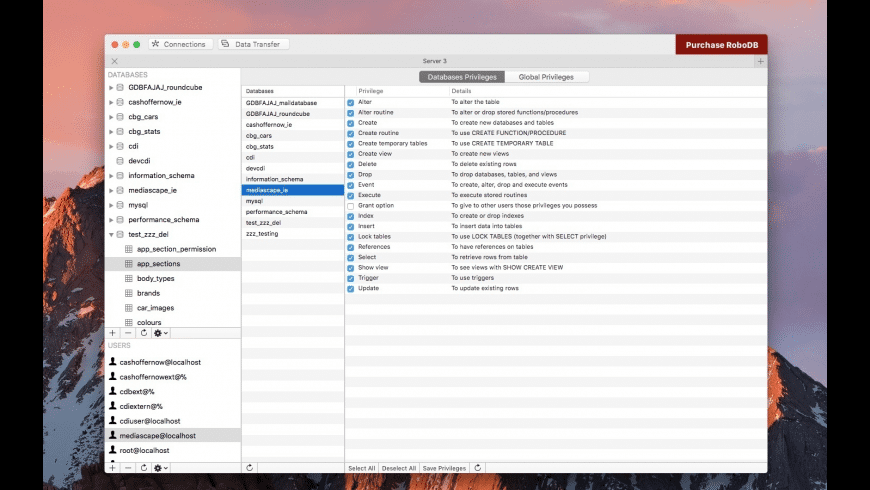This screenshot has width=870, height=490.
Task: Open the Data Transfer toolbar item
Action: 254,44
